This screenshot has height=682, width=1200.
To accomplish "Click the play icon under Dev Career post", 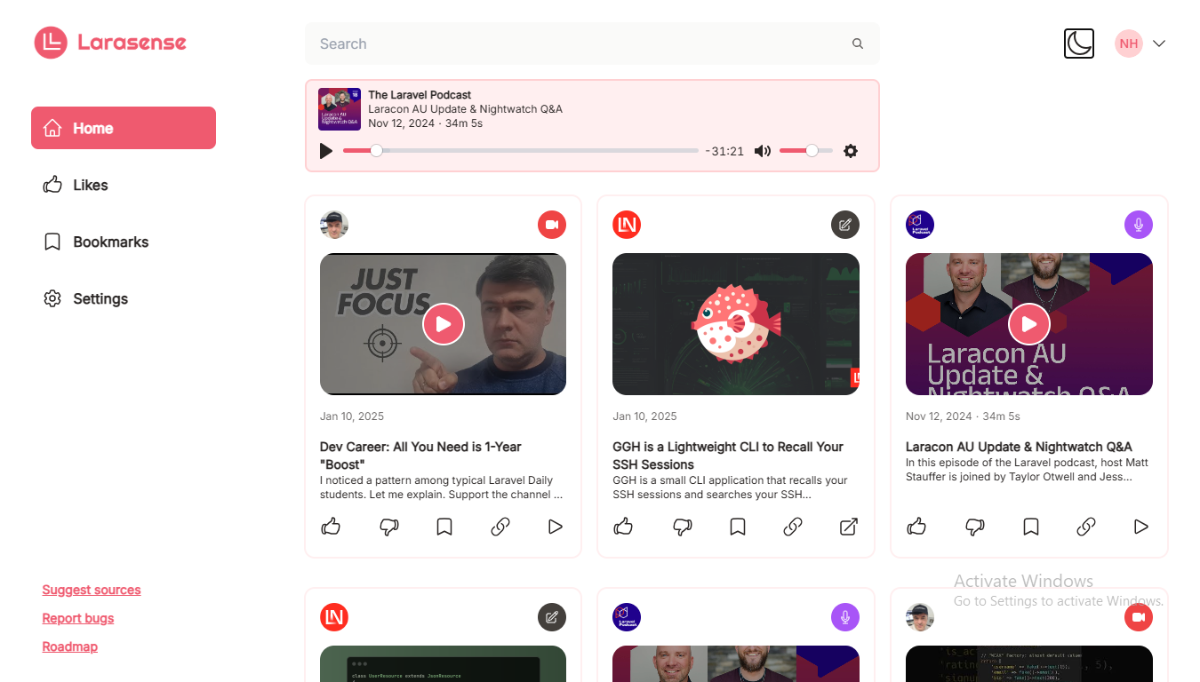I will coord(555,526).
